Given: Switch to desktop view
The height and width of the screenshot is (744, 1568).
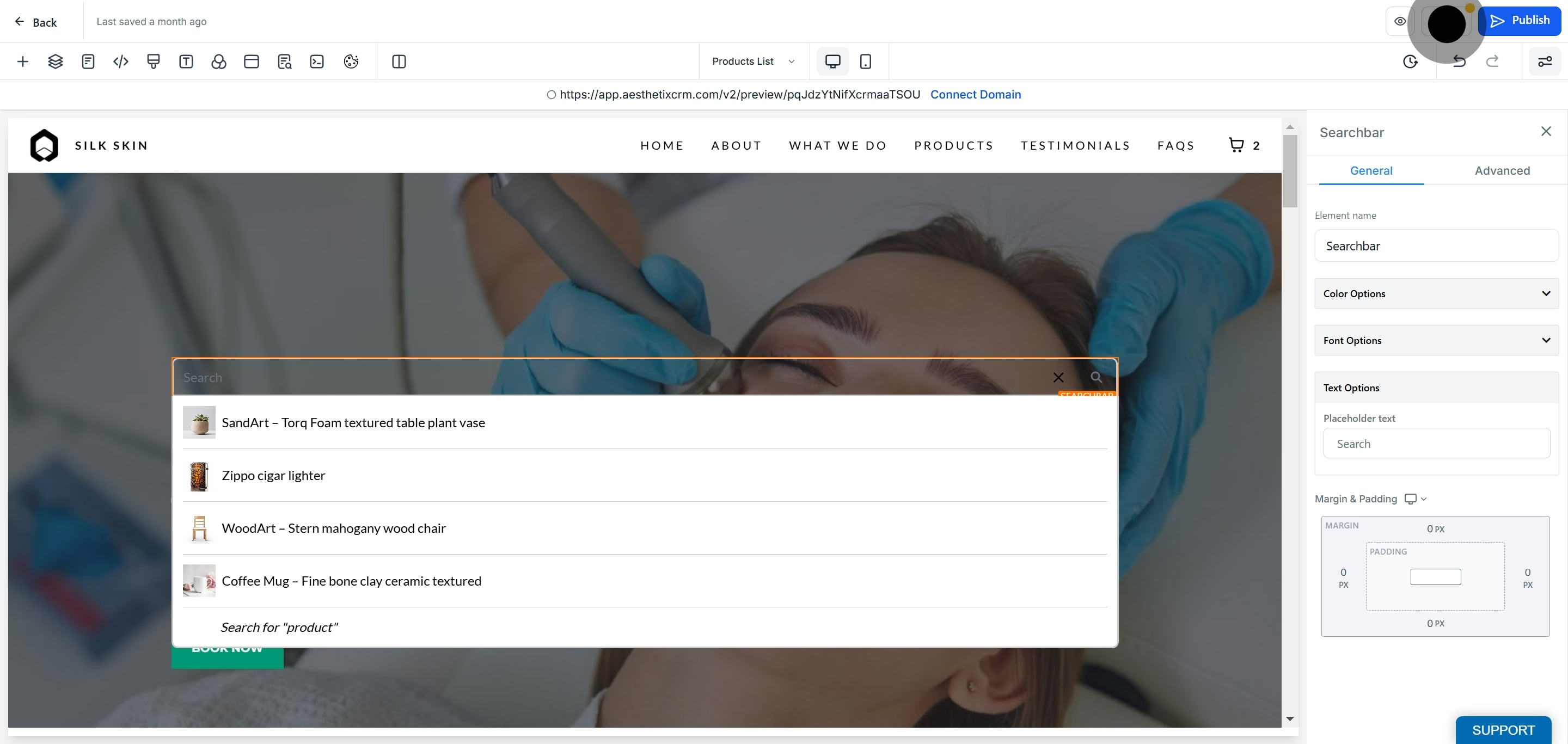Looking at the screenshot, I should click(832, 62).
